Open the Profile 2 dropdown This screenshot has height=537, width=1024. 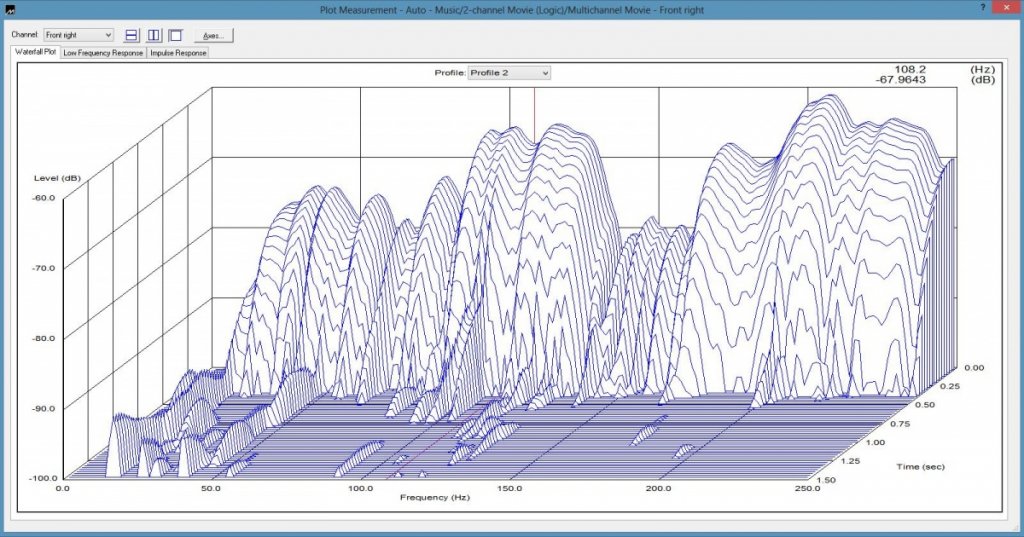tap(509, 73)
